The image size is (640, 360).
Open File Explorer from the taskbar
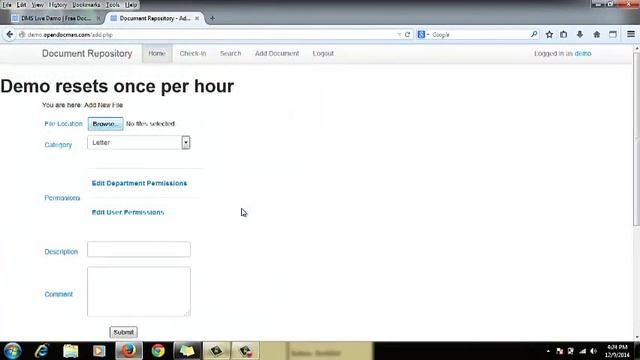pos(71,351)
